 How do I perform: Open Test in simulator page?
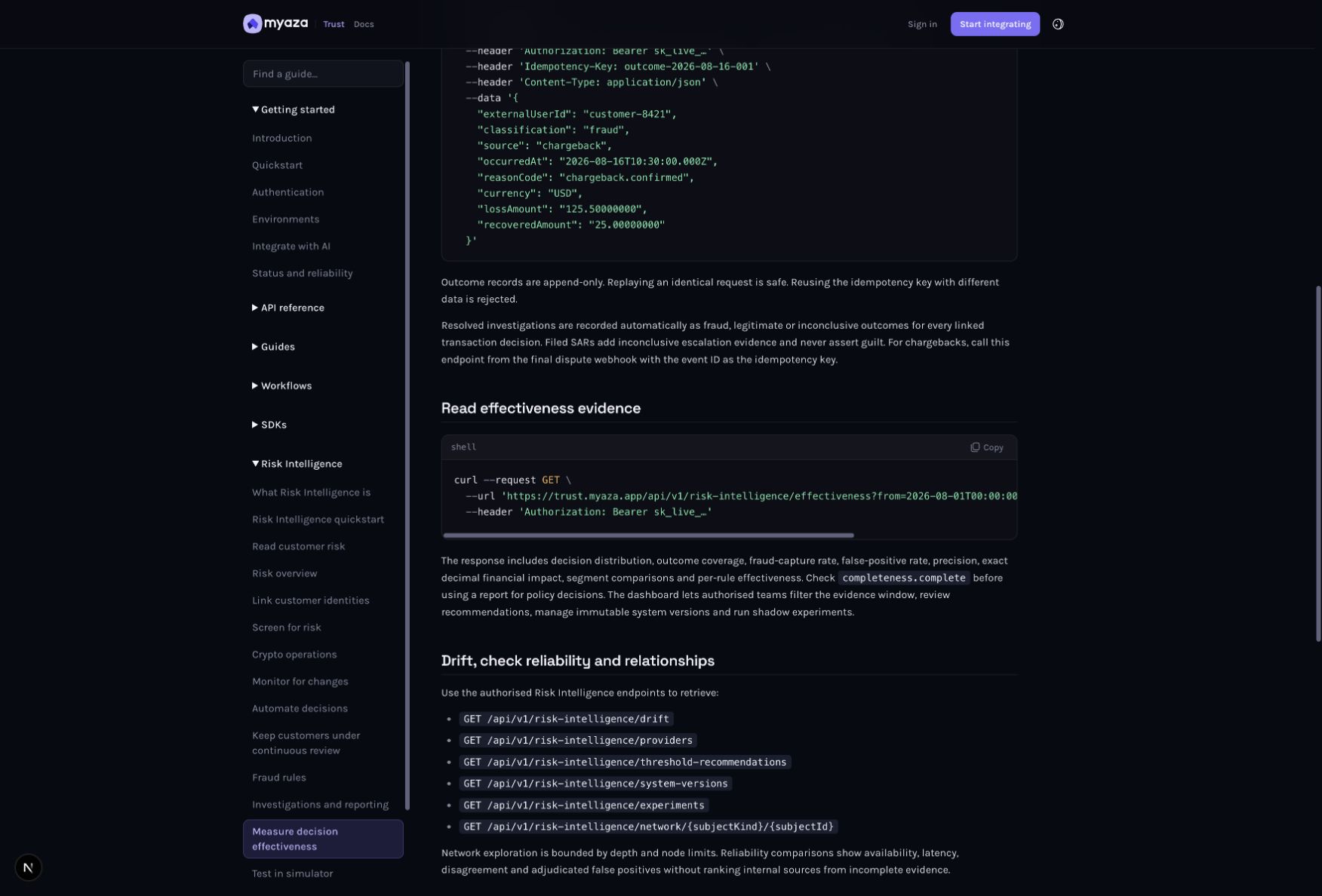[x=292, y=873]
